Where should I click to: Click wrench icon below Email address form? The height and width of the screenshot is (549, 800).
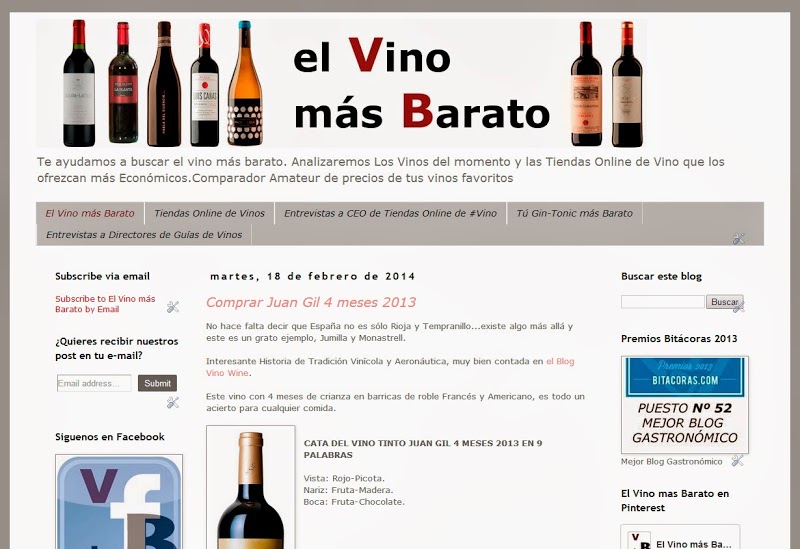[x=173, y=403]
